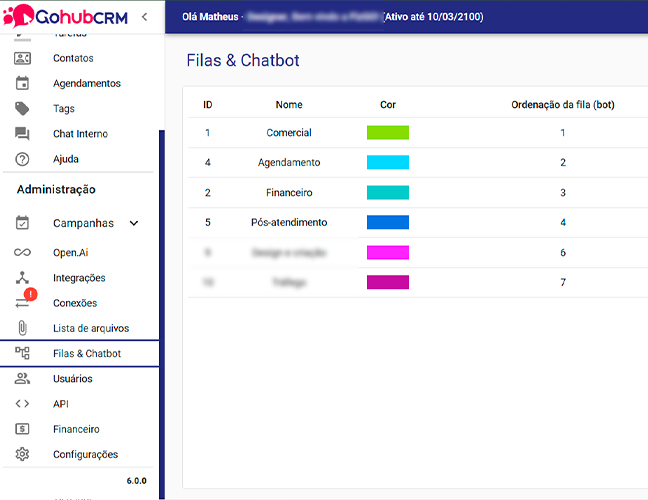Select Filas & Chatbot menu item
Viewport: 648px width, 500px height.
(x=86, y=353)
